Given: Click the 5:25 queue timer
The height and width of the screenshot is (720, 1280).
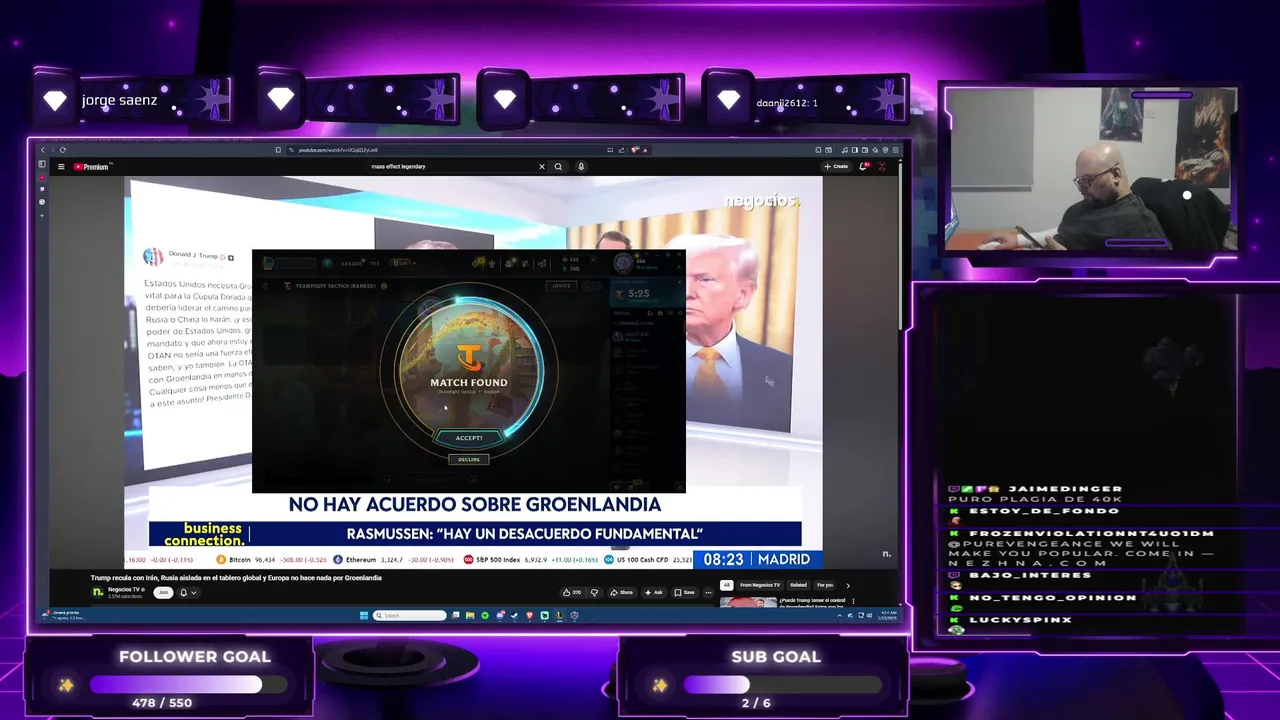Looking at the screenshot, I should [638, 294].
